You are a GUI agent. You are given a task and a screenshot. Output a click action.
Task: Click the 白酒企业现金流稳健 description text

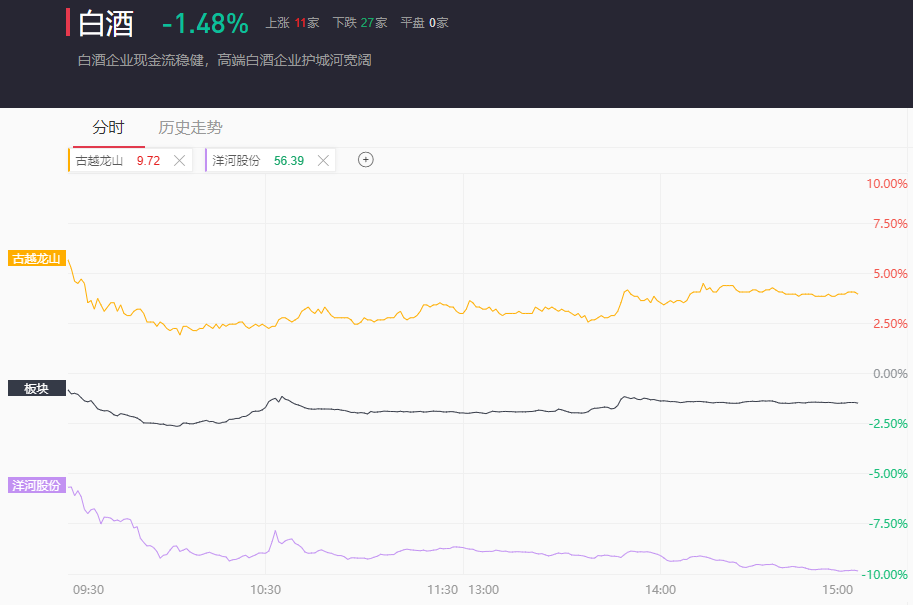coord(225,60)
